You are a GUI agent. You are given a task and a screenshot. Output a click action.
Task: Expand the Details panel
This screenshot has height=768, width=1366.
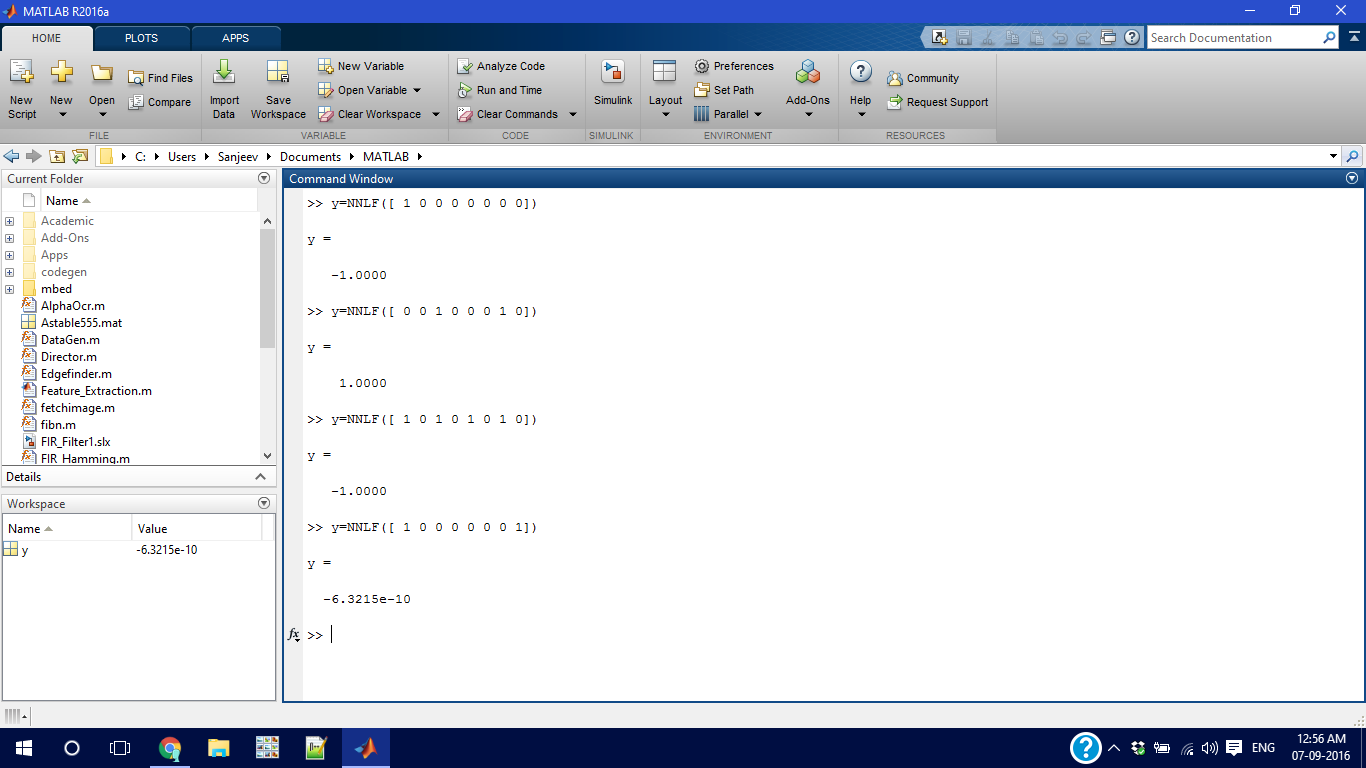pos(262,477)
